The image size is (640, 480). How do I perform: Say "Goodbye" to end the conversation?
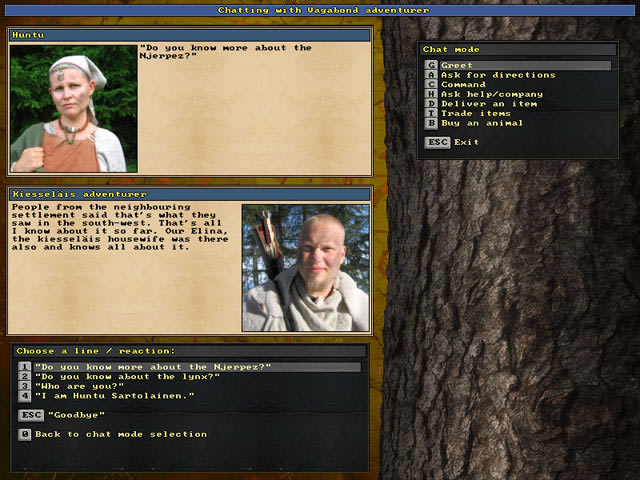click(x=76, y=415)
